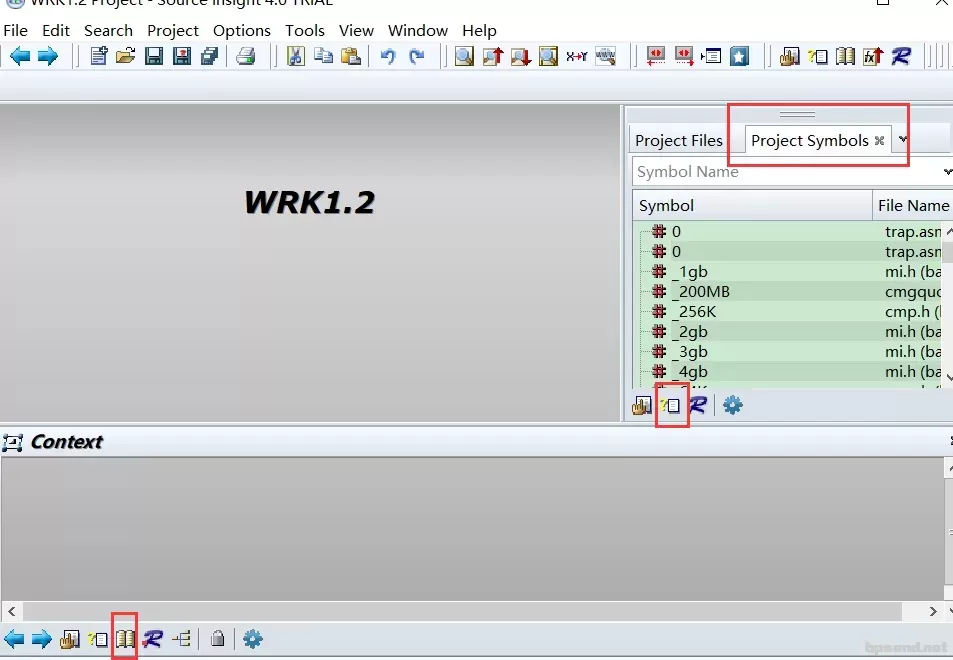The height and width of the screenshot is (660, 953).
Task: Toggle the padlock lock in Context toolbar
Action: (218, 639)
